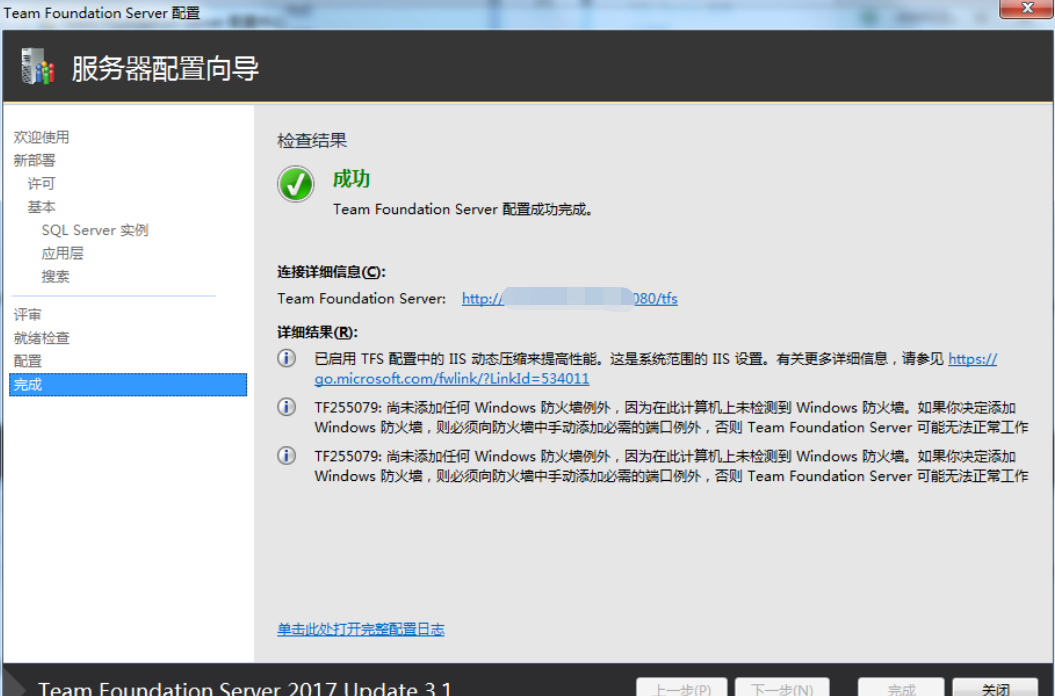Click the info icon beside first TF255079 message
This screenshot has width=1055, height=696.
point(287,407)
